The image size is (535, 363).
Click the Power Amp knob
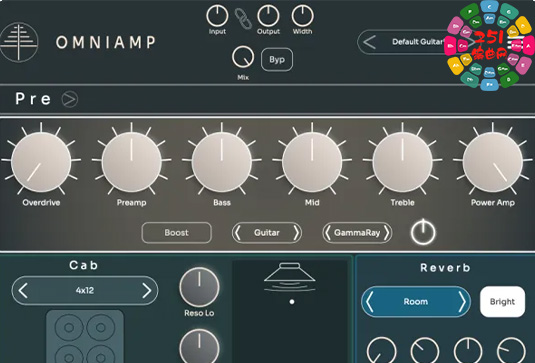493,162
